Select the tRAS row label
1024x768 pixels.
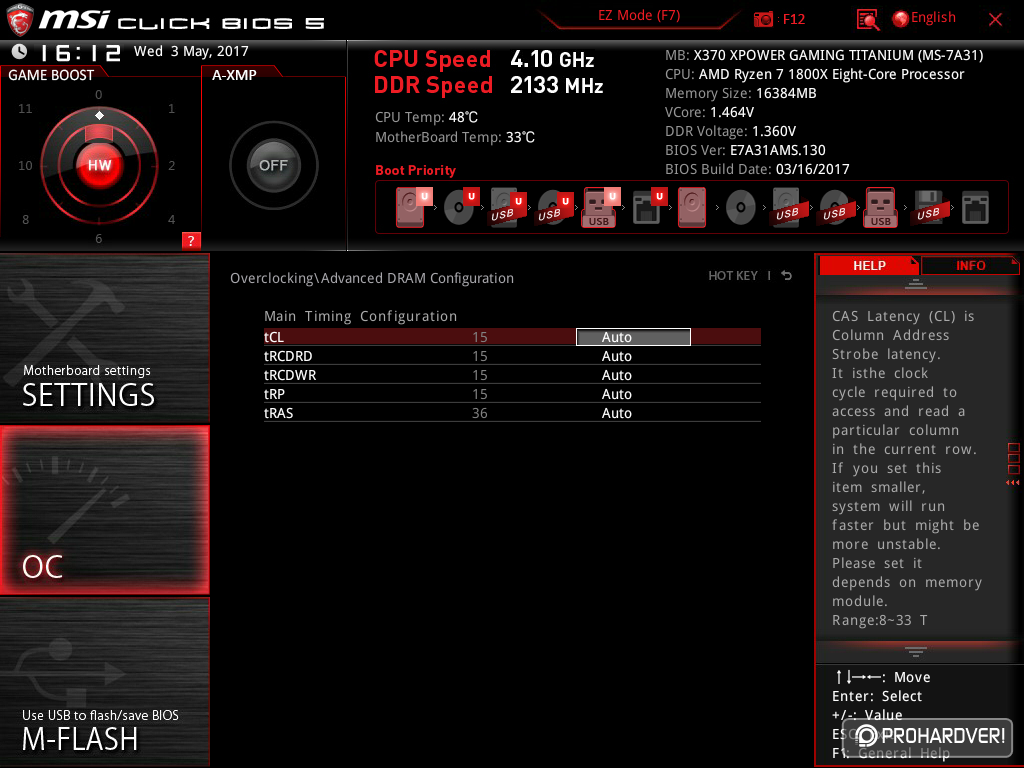tap(278, 413)
